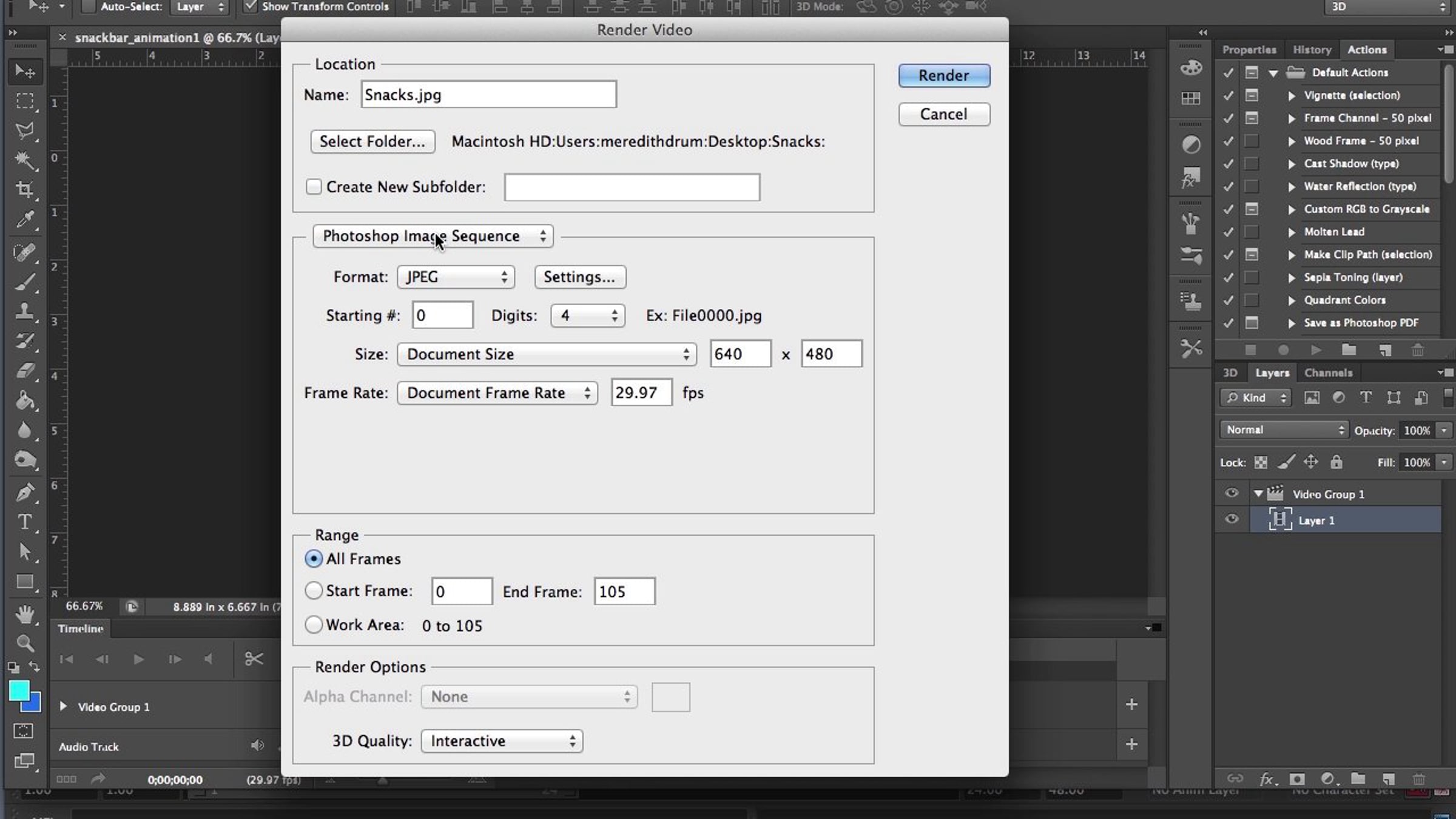Pick the Type tool

pos(24,522)
